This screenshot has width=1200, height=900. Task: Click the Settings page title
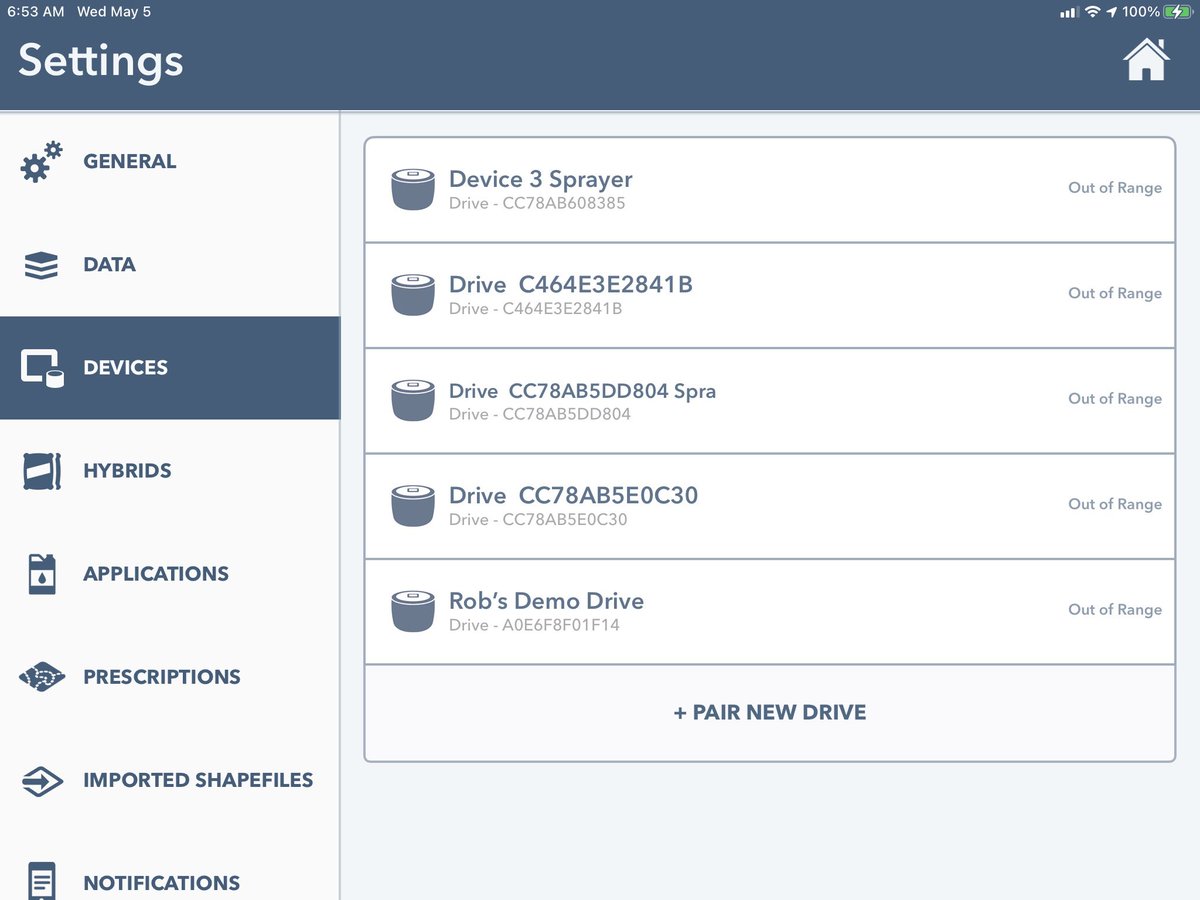101,62
